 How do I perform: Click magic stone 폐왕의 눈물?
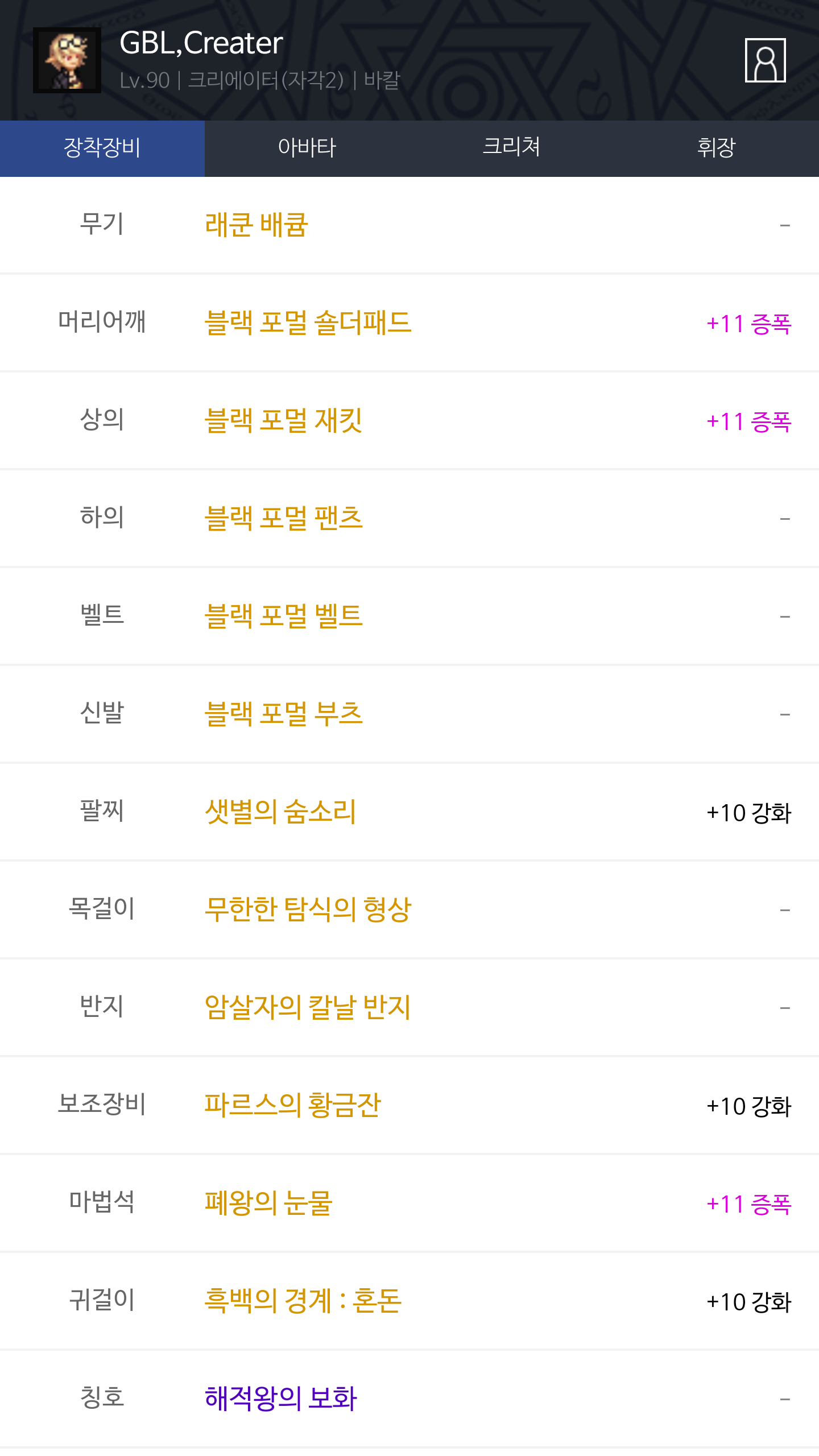(268, 1203)
